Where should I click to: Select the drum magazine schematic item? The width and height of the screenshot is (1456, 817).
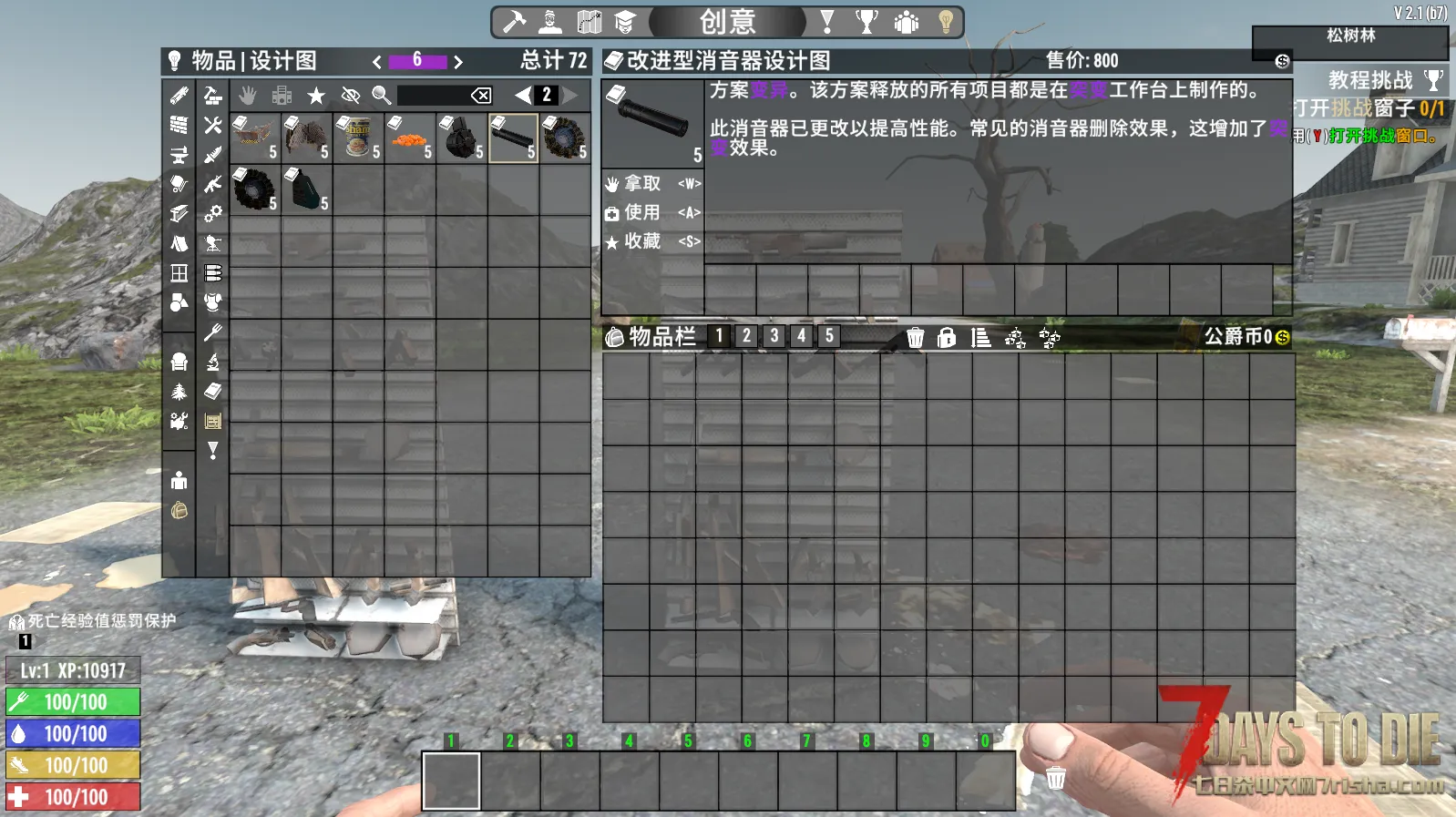tap(462, 138)
